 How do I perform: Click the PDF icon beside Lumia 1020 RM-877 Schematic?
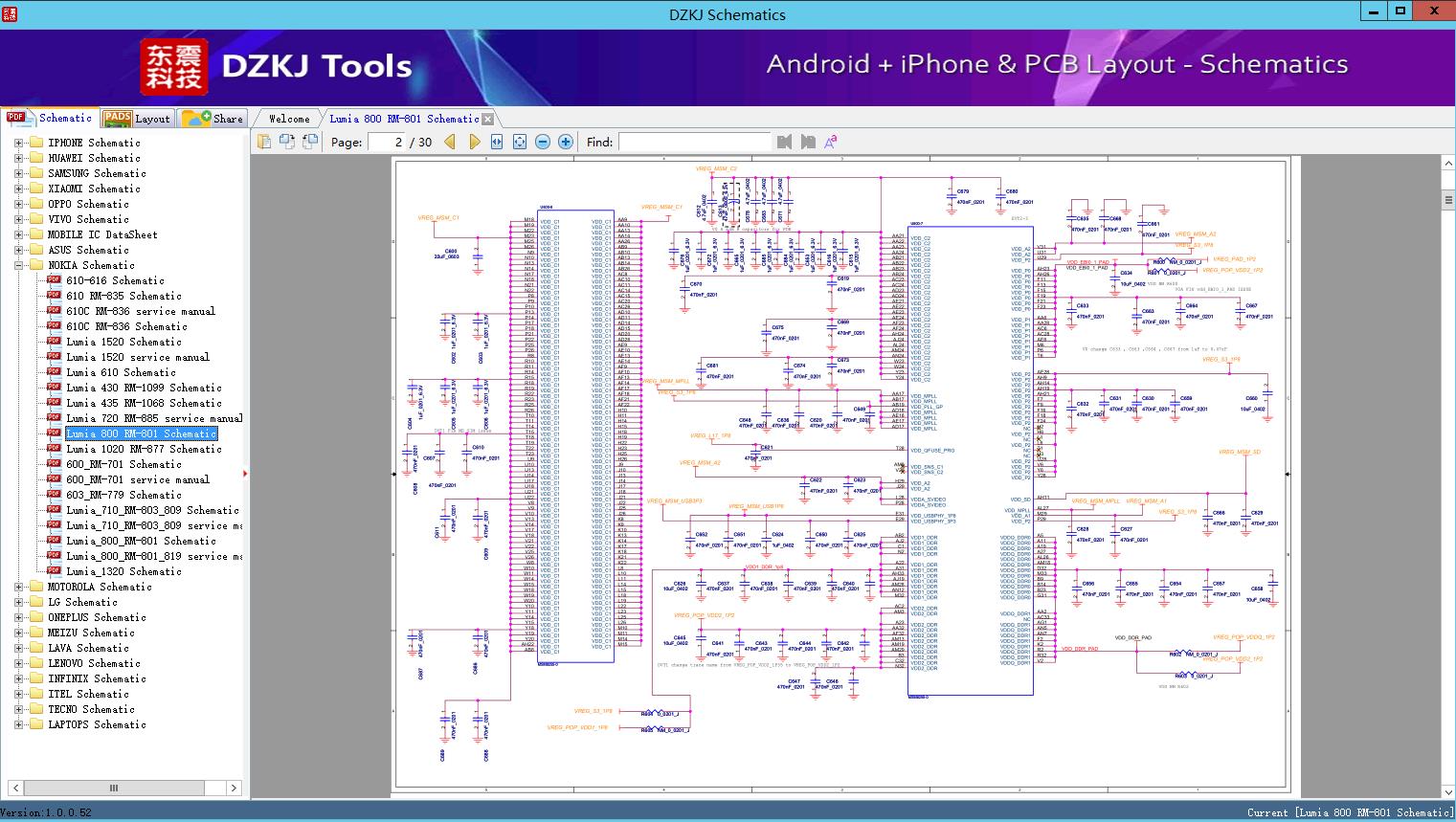pos(55,449)
